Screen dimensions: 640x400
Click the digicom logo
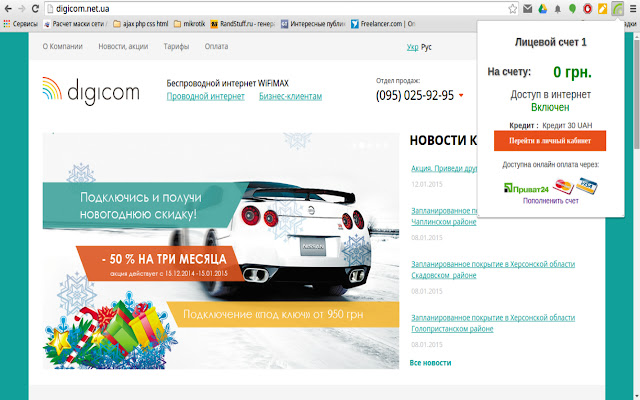pos(91,91)
